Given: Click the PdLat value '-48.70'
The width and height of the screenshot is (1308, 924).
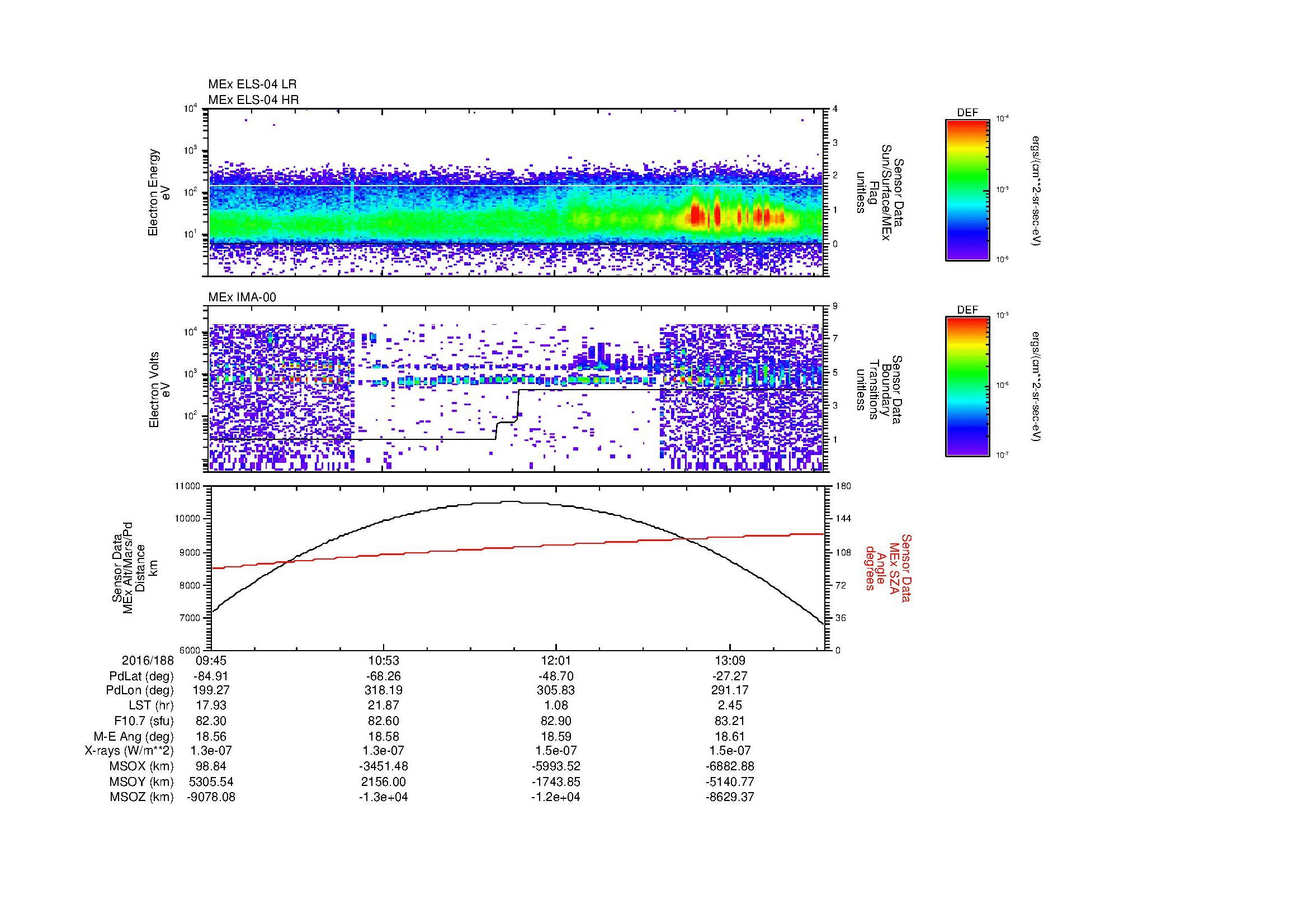Looking at the screenshot, I should point(555,676).
